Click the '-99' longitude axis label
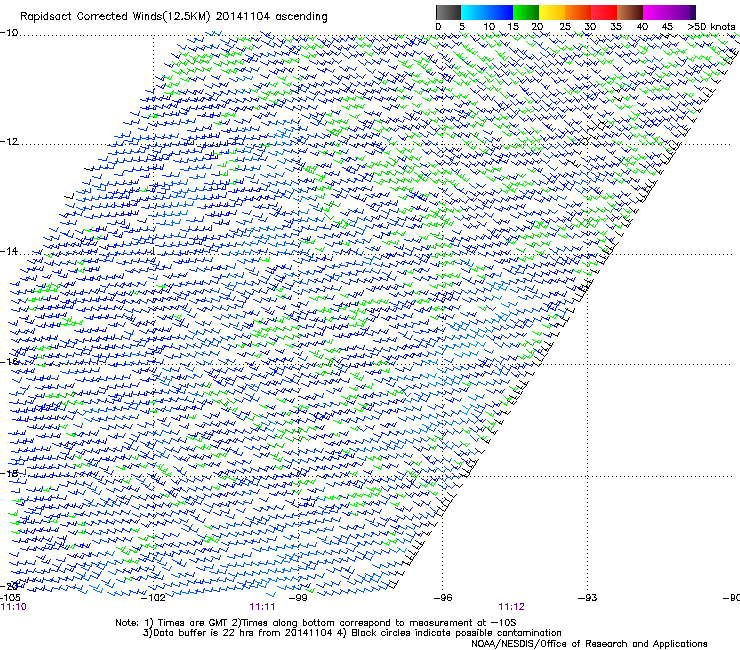740x650 pixels. click(298, 598)
